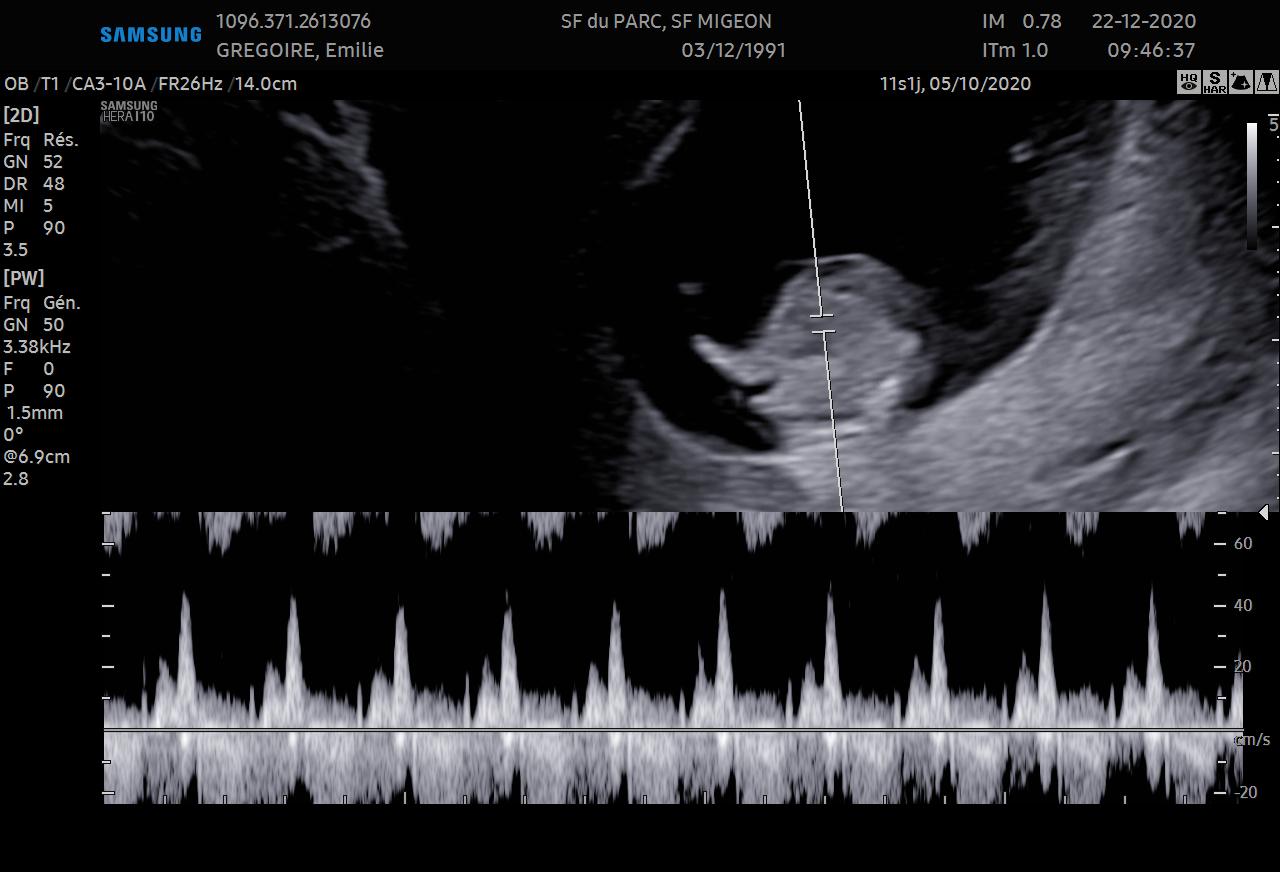Click the grayscale map bar
The image size is (1280, 872).
tap(1251, 185)
